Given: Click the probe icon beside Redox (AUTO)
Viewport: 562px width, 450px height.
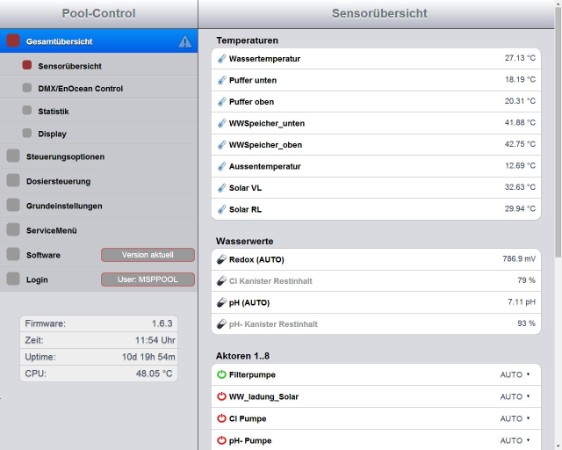Looking at the screenshot, I should 222,259.
